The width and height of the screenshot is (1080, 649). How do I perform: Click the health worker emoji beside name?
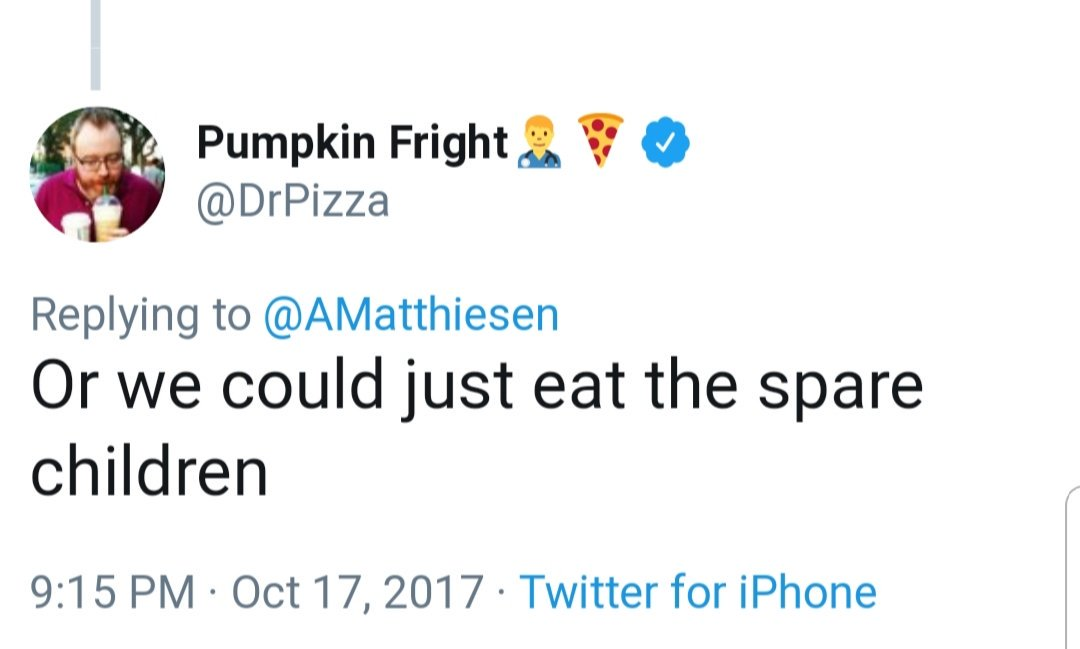pos(540,142)
